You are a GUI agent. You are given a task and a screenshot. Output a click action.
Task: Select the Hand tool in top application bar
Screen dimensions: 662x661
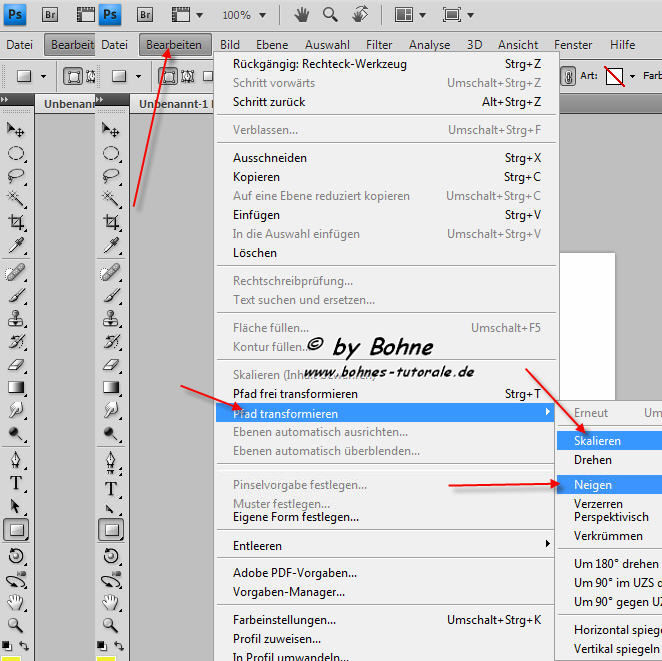coord(302,15)
